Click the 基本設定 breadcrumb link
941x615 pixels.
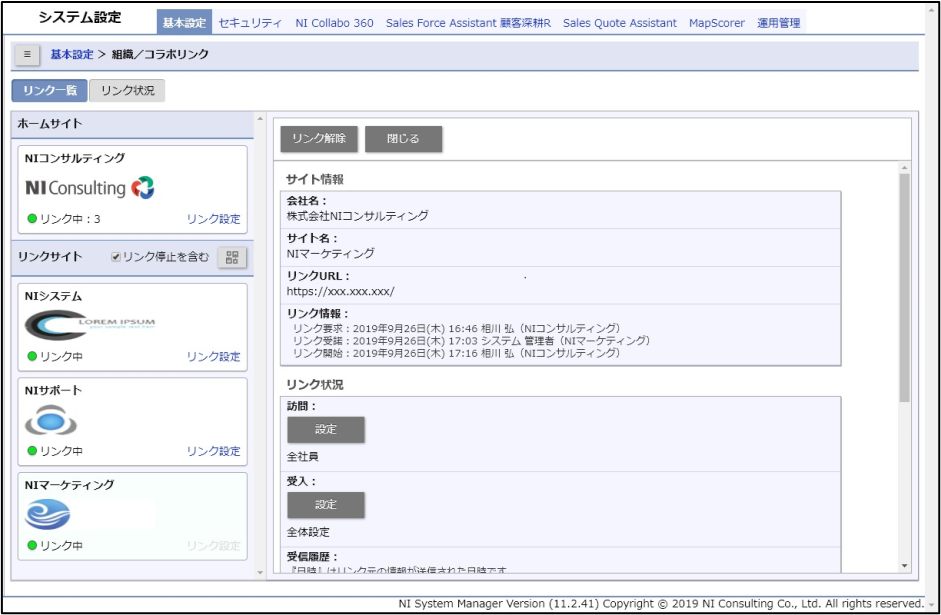point(71,54)
